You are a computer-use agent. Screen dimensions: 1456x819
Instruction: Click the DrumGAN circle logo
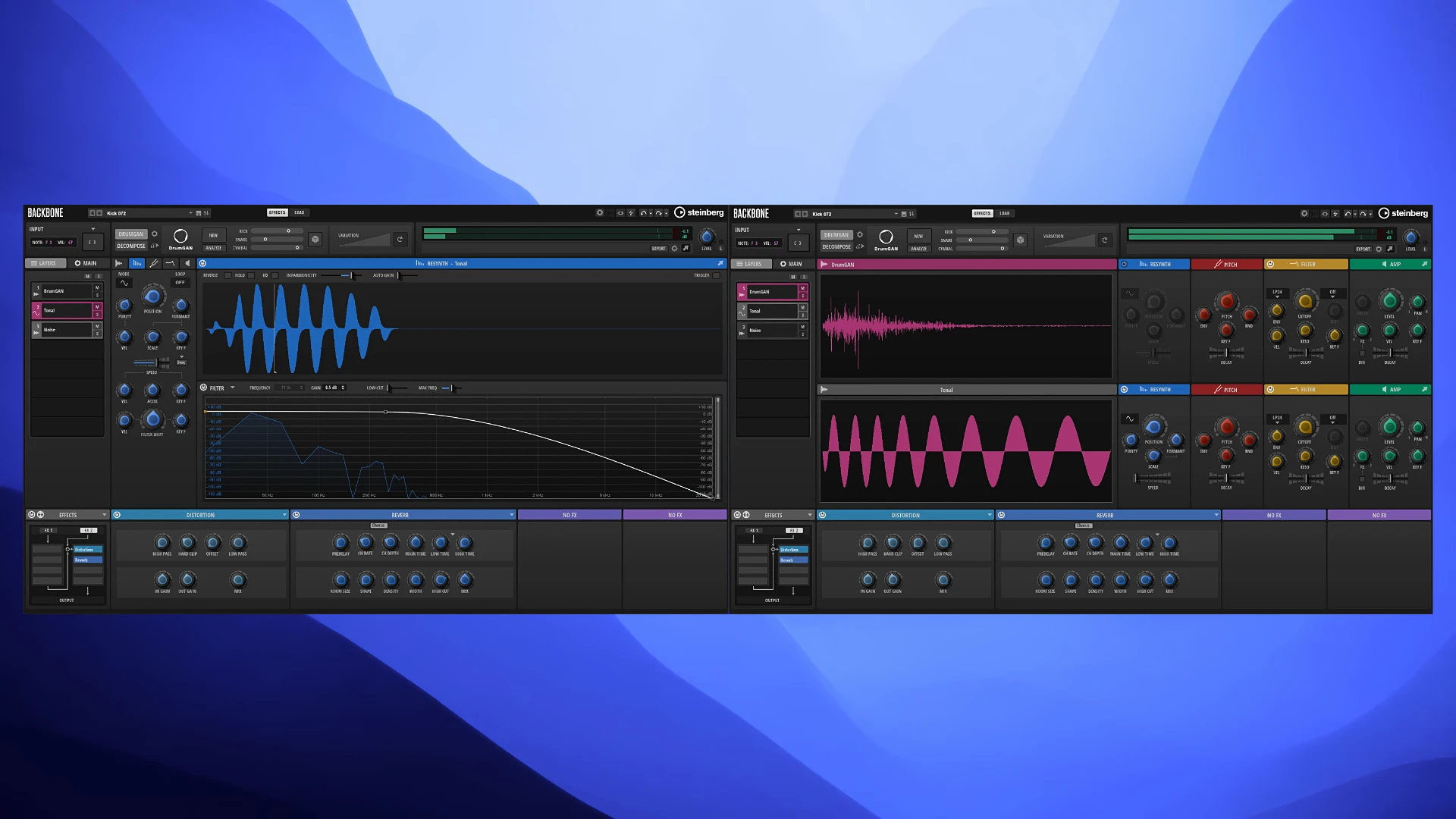pos(180,236)
